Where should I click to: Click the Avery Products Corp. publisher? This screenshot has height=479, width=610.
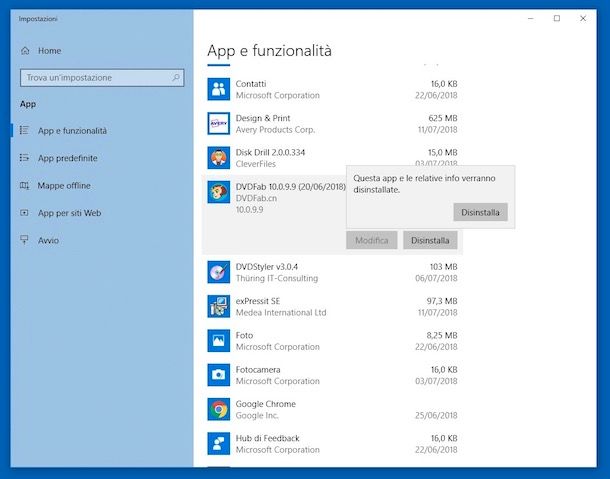pyautogui.click(x=275, y=130)
